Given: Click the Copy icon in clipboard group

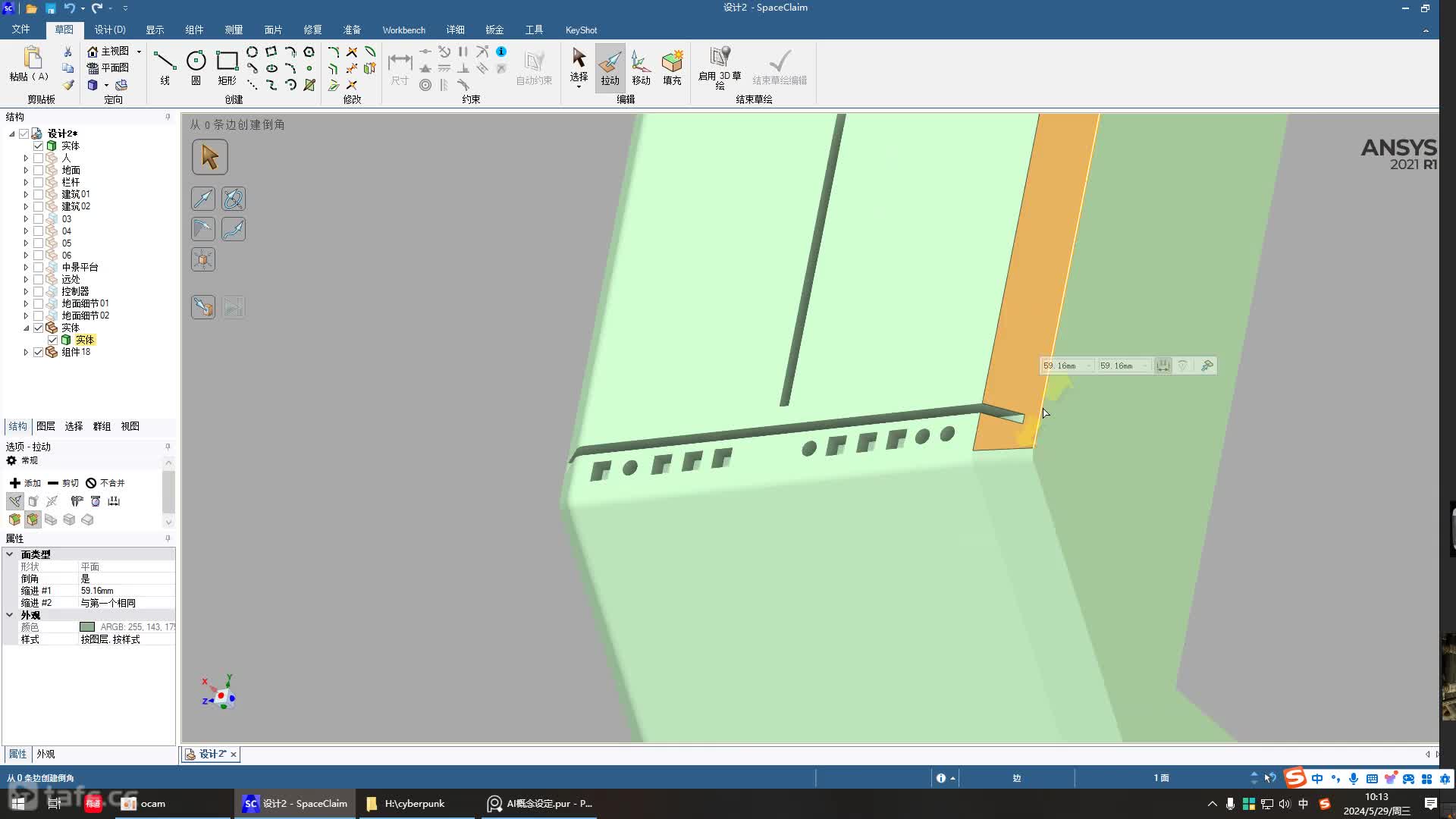Looking at the screenshot, I should pos(67,68).
